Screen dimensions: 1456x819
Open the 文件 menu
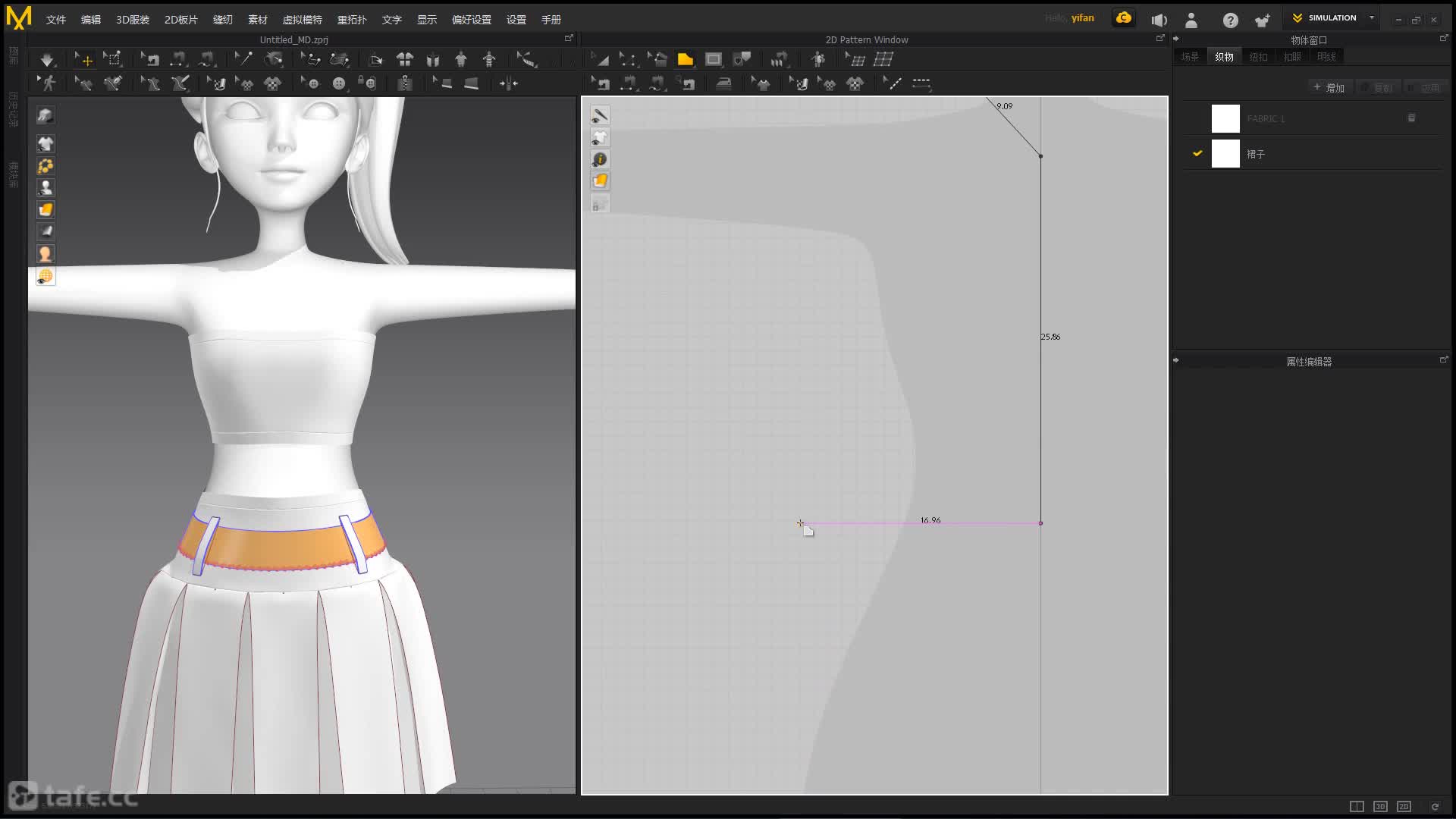(56, 20)
